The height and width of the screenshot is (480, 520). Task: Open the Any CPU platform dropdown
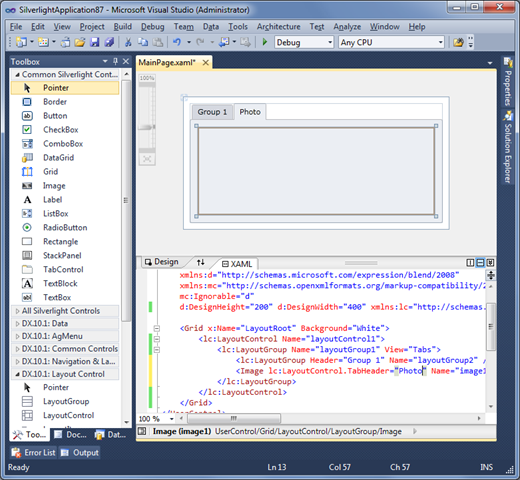tap(440, 42)
